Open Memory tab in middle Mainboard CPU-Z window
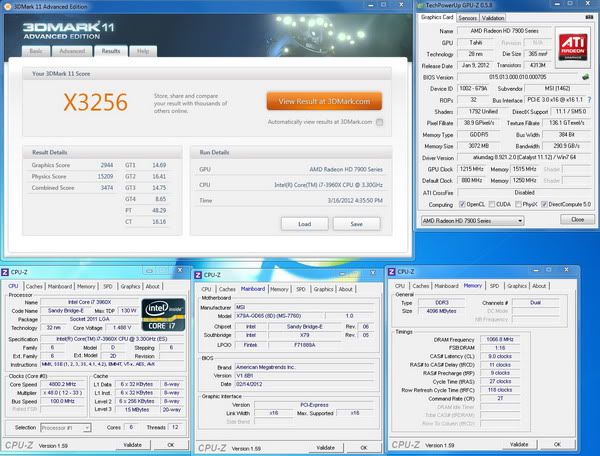Screen dimensions: 600x456 click(x=279, y=289)
